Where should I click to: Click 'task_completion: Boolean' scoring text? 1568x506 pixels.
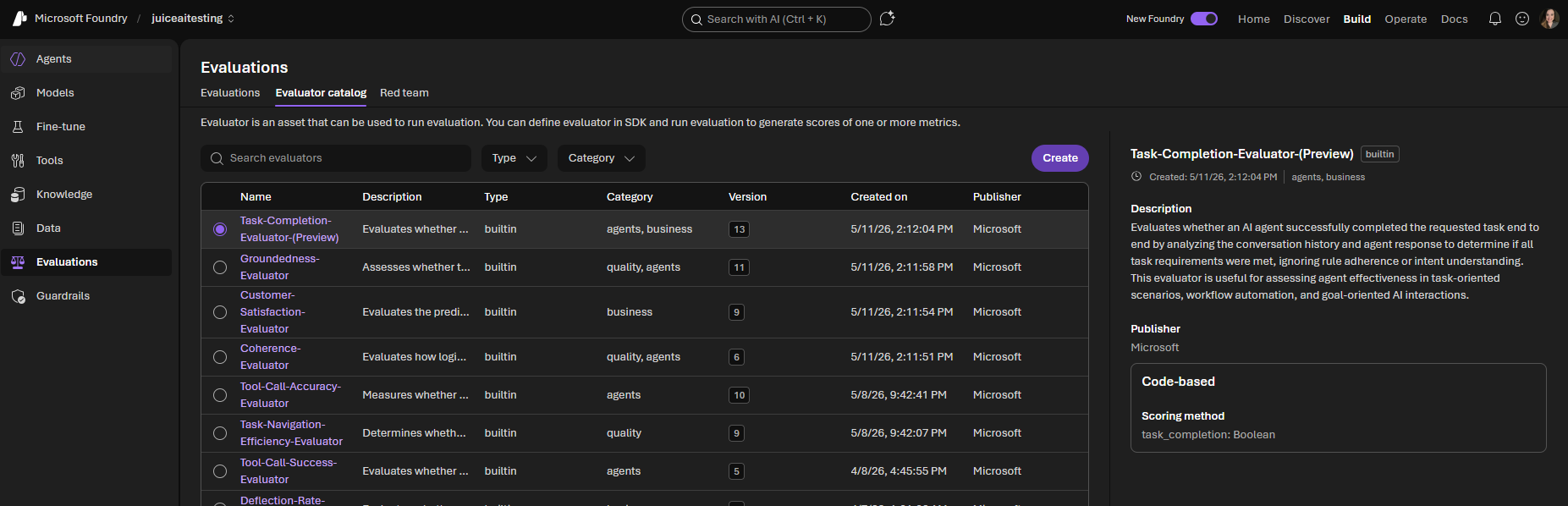pyautogui.click(x=1208, y=435)
